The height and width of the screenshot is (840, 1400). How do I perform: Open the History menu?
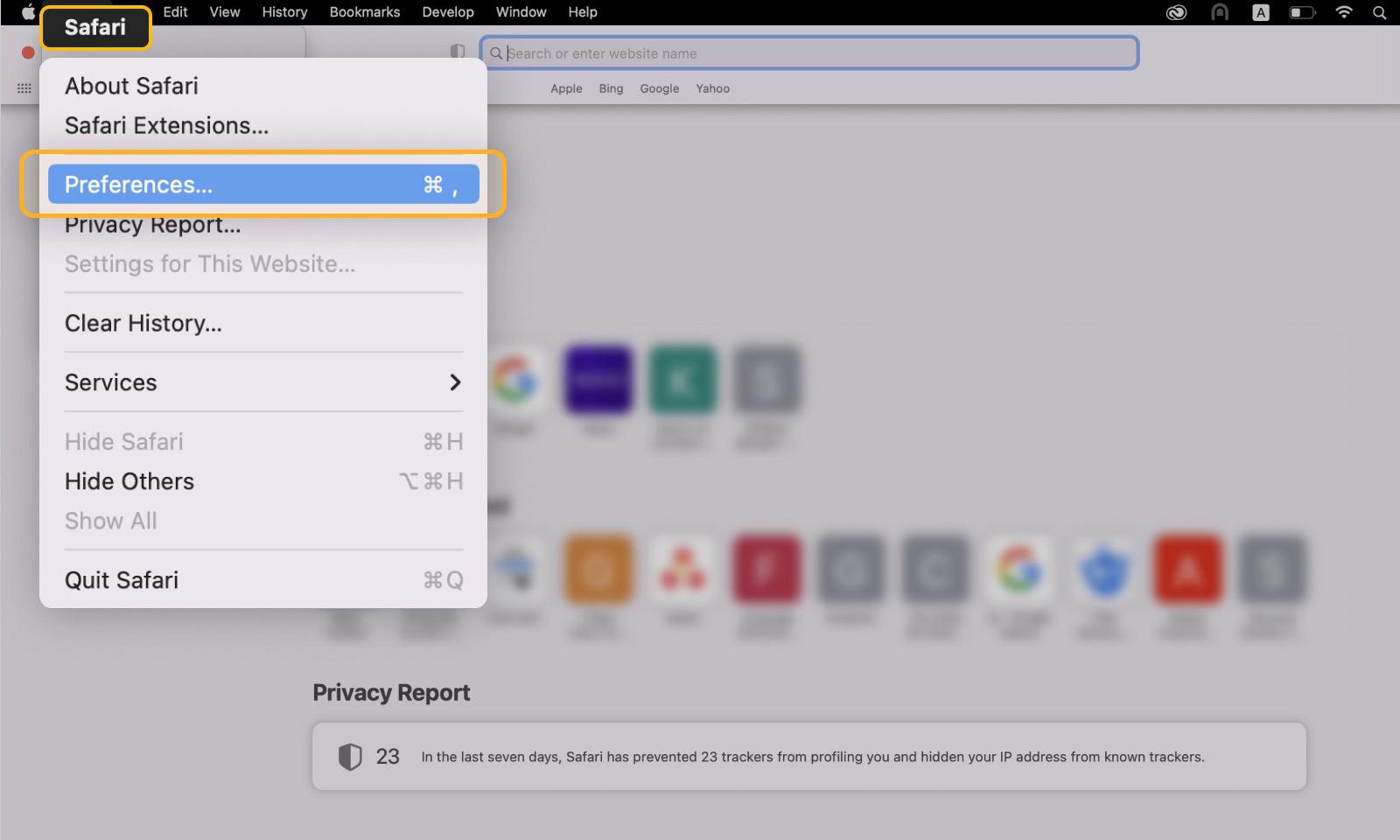click(284, 12)
